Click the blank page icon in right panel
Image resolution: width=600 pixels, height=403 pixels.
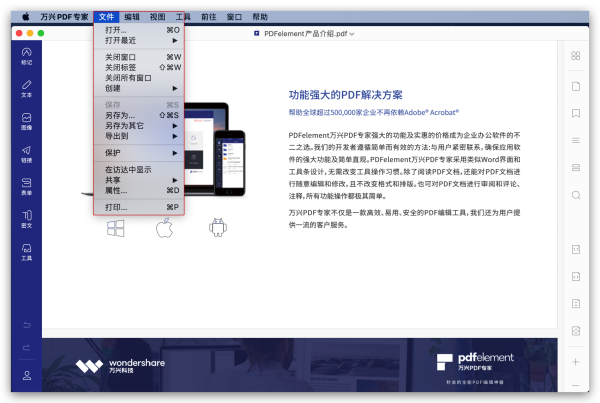[x=576, y=86]
